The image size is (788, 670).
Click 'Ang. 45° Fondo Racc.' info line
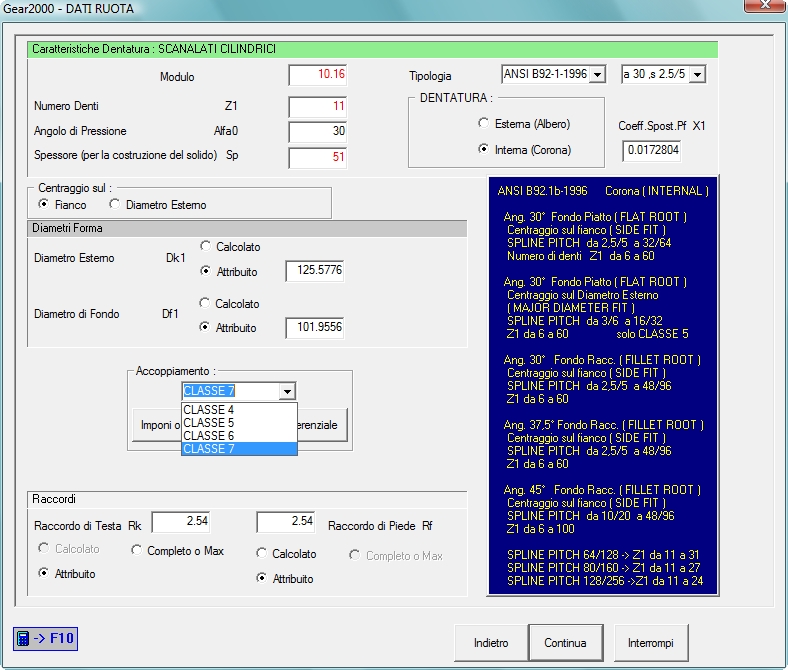coord(602,490)
